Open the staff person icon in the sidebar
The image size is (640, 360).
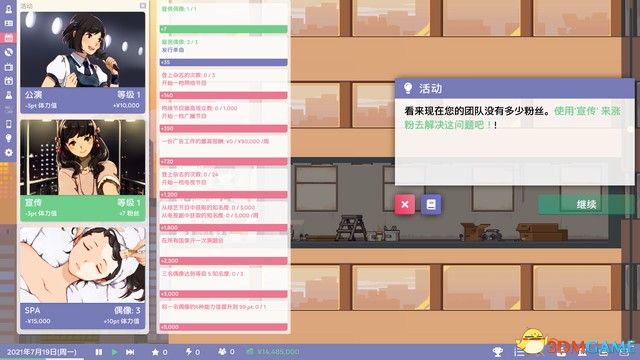point(8,95)
